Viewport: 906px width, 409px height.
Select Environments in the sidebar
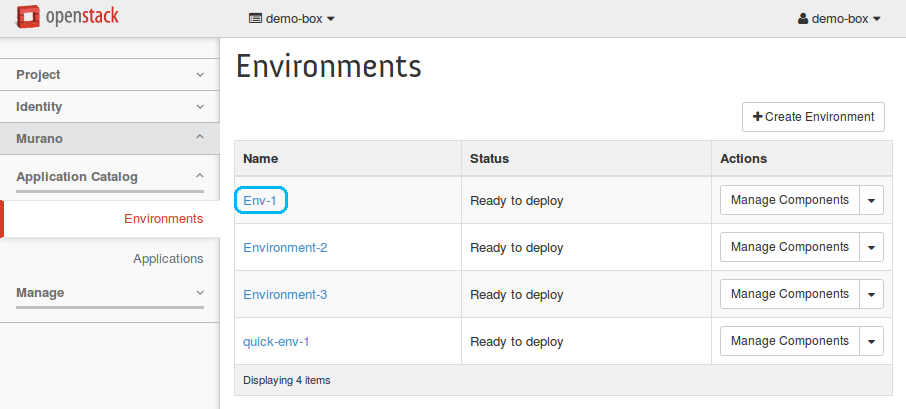tap(163, 219)
